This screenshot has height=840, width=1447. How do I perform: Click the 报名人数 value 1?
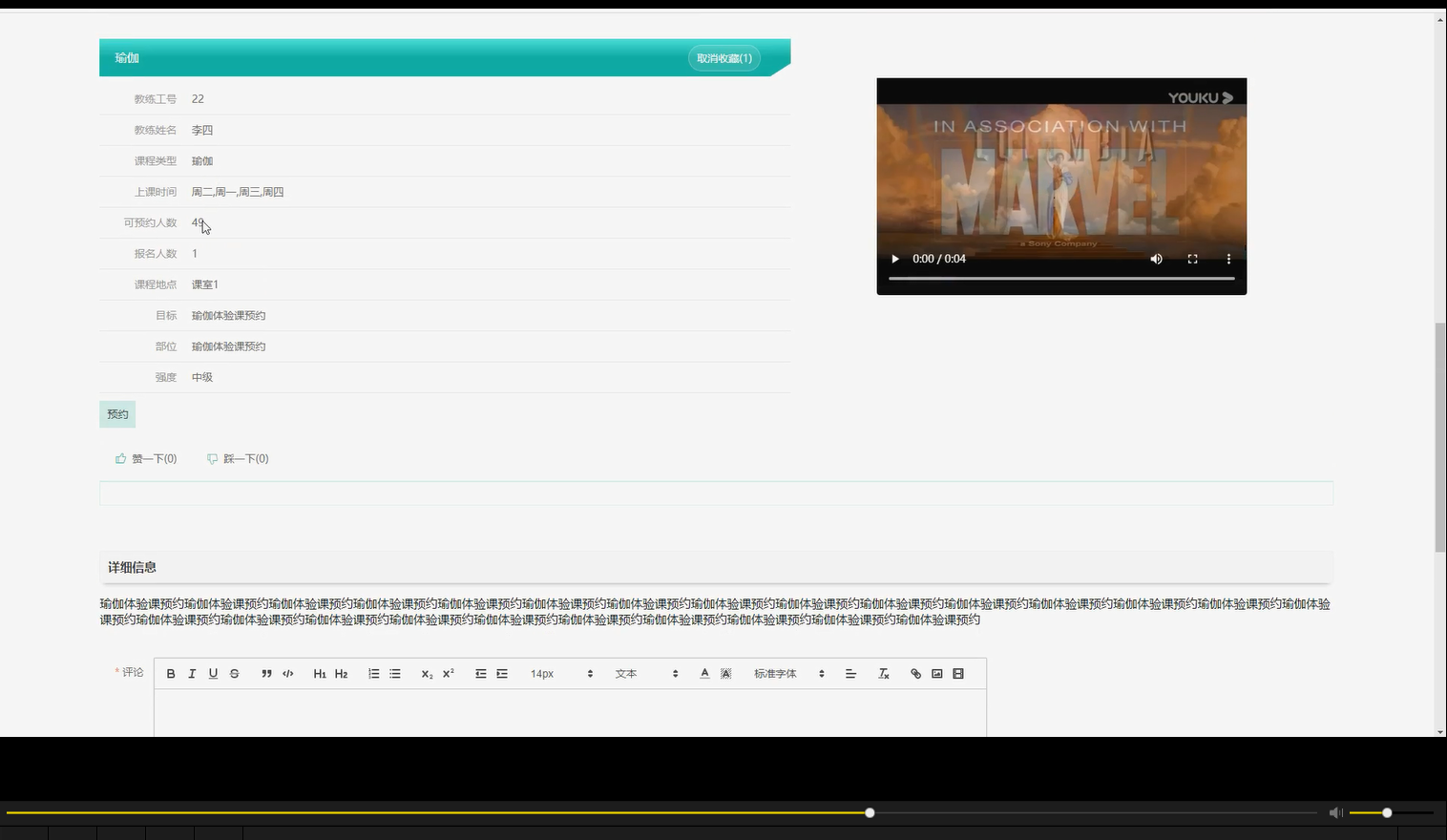195,254
